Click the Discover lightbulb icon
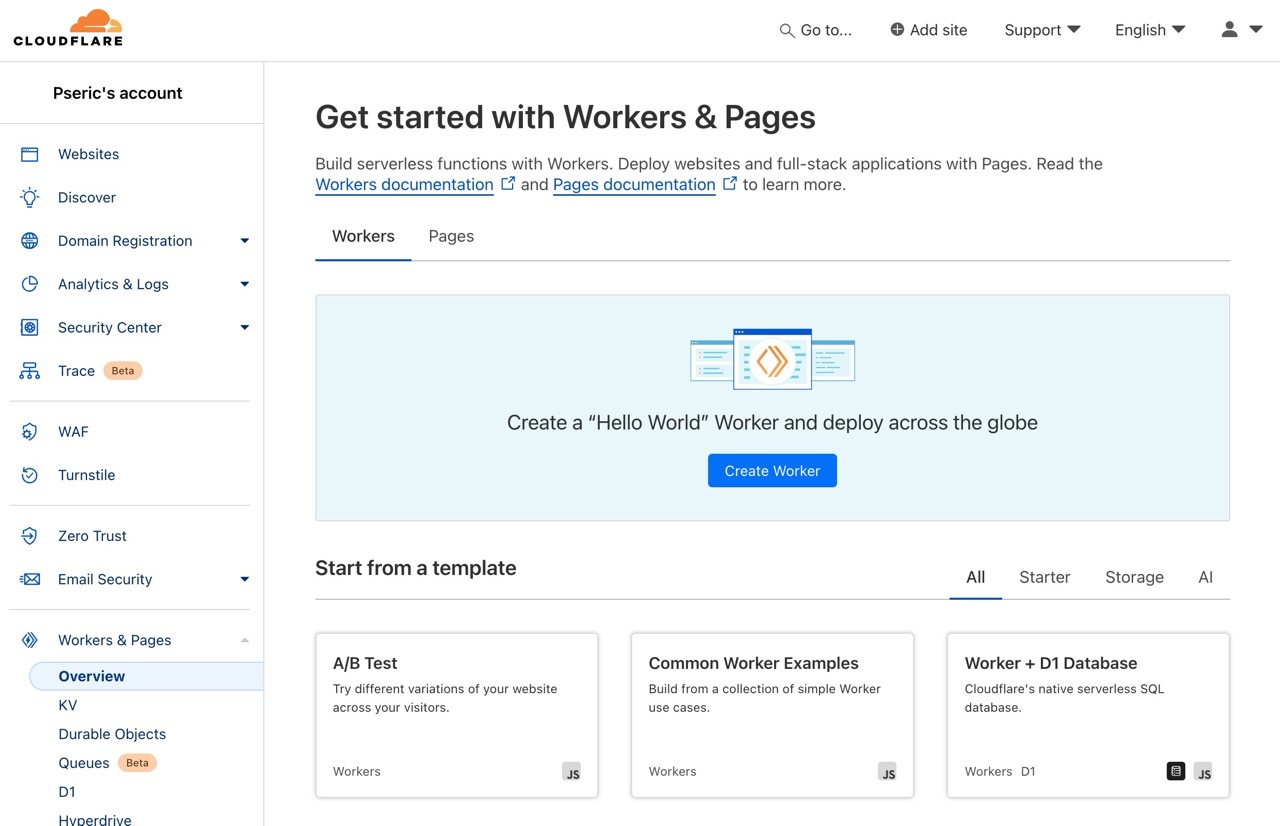This screenshot has height=826, width=1280. coord(30,197)
